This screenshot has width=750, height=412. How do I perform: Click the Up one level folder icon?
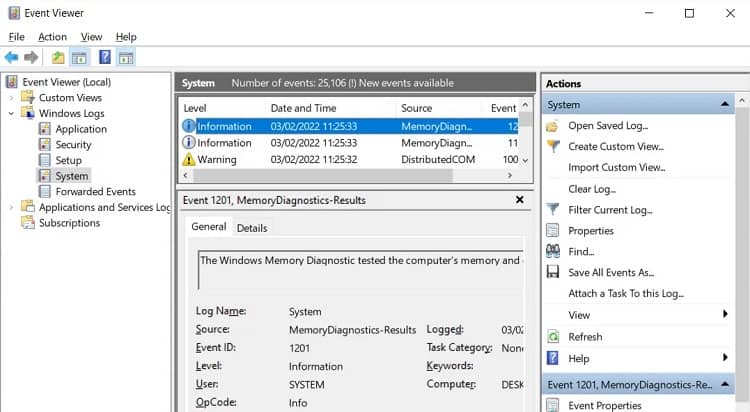coord(58,58)
